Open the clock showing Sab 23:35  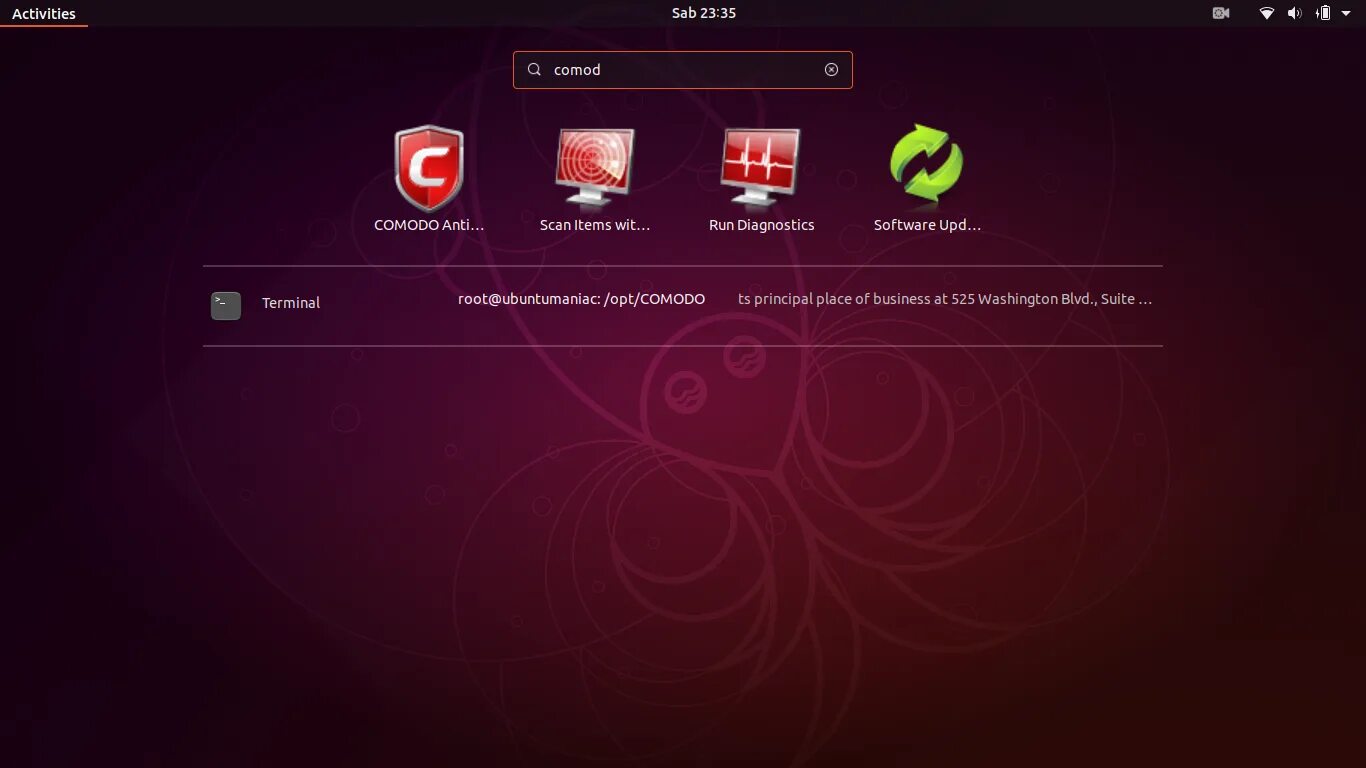click(704, 13)
